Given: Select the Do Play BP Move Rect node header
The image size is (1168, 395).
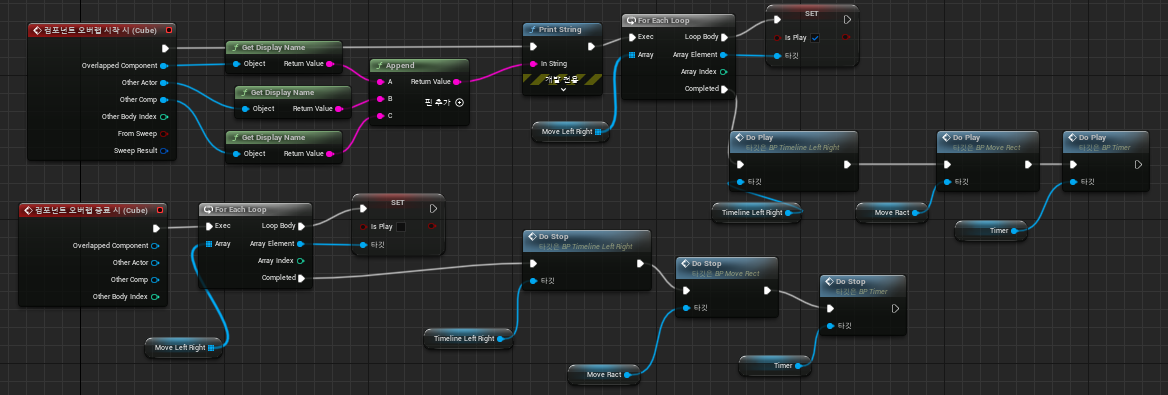Looking at the screenshot, I should 987,143.
